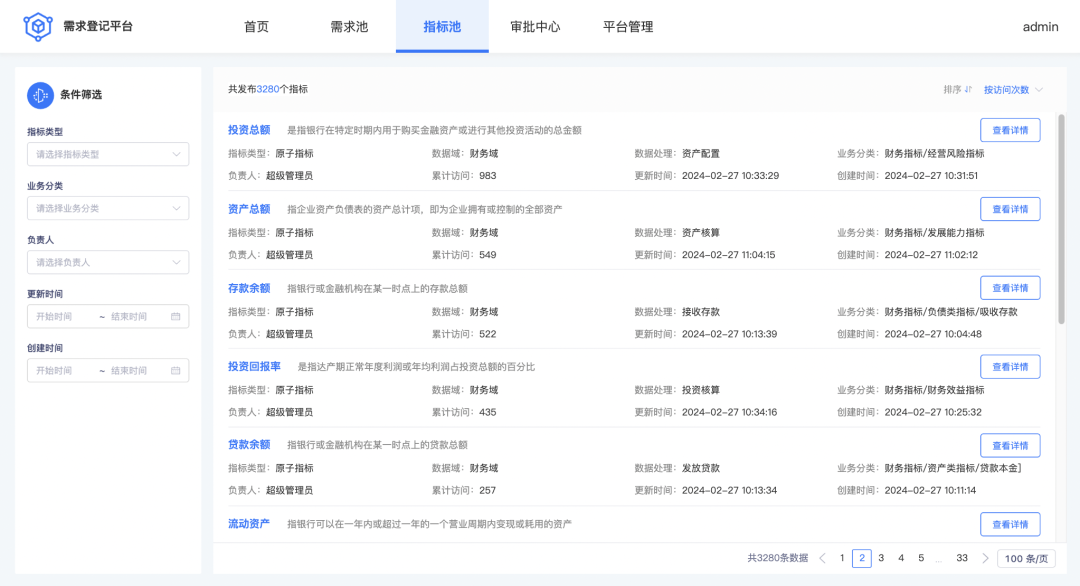This screenshot has width=1080, height=586.
Task: Open the 负责人 dropdown
Action: [108, 262]
